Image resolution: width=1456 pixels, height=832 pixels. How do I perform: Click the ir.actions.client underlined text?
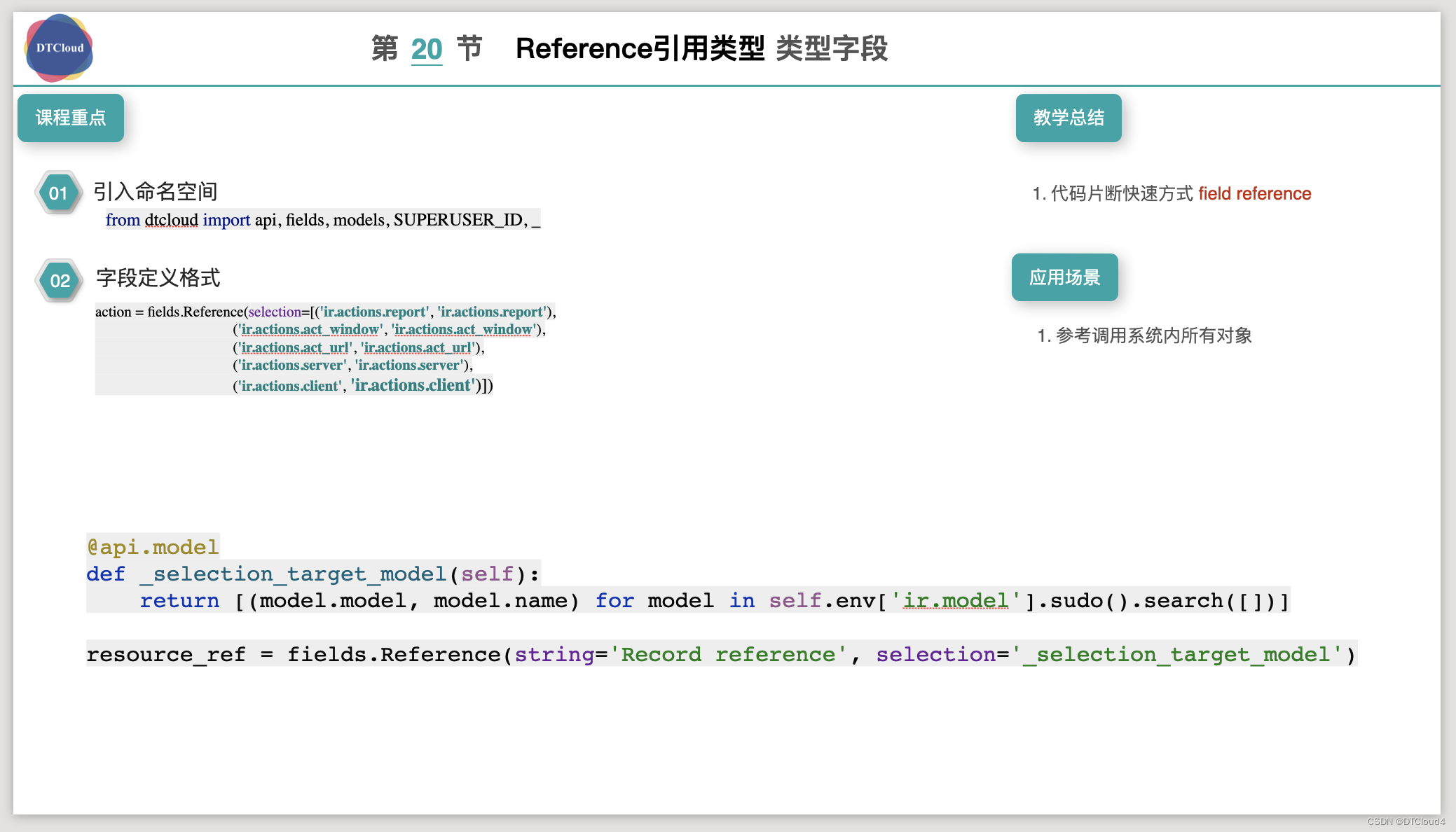tap(289, 385)
